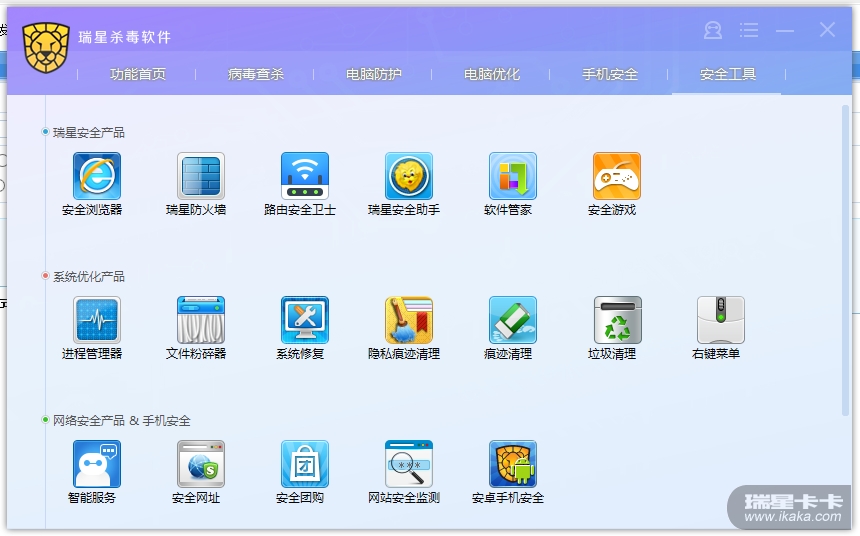
Task: Click the 瑞星安全产品 section heading
Action: coord(89,133)
